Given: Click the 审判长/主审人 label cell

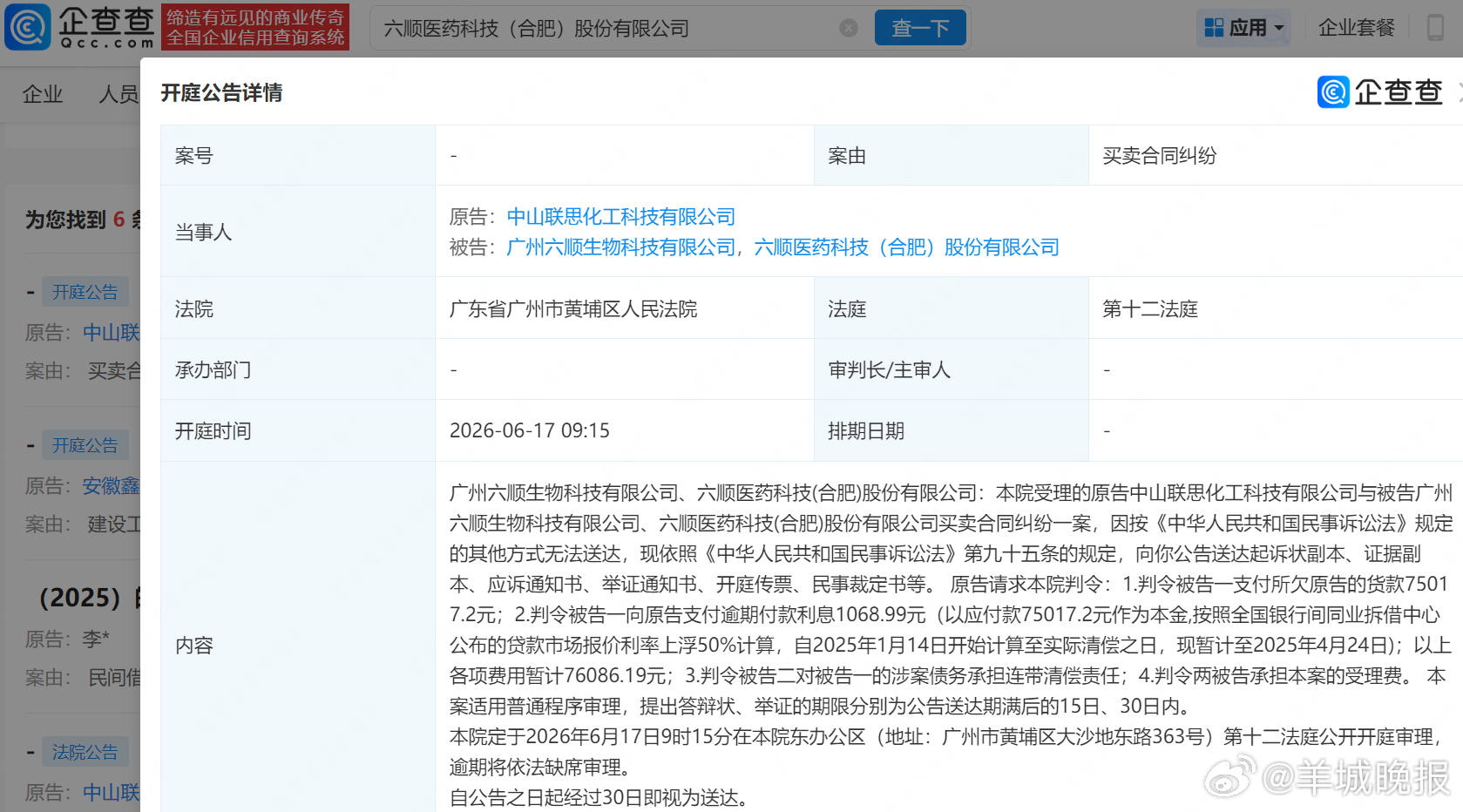Looking at the screenshot, I should click(952, 369).
